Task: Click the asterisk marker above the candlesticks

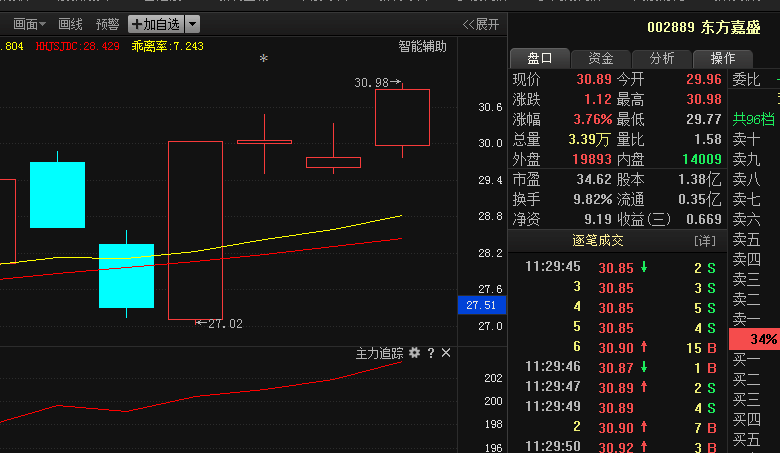Action: tap(264, 59)
